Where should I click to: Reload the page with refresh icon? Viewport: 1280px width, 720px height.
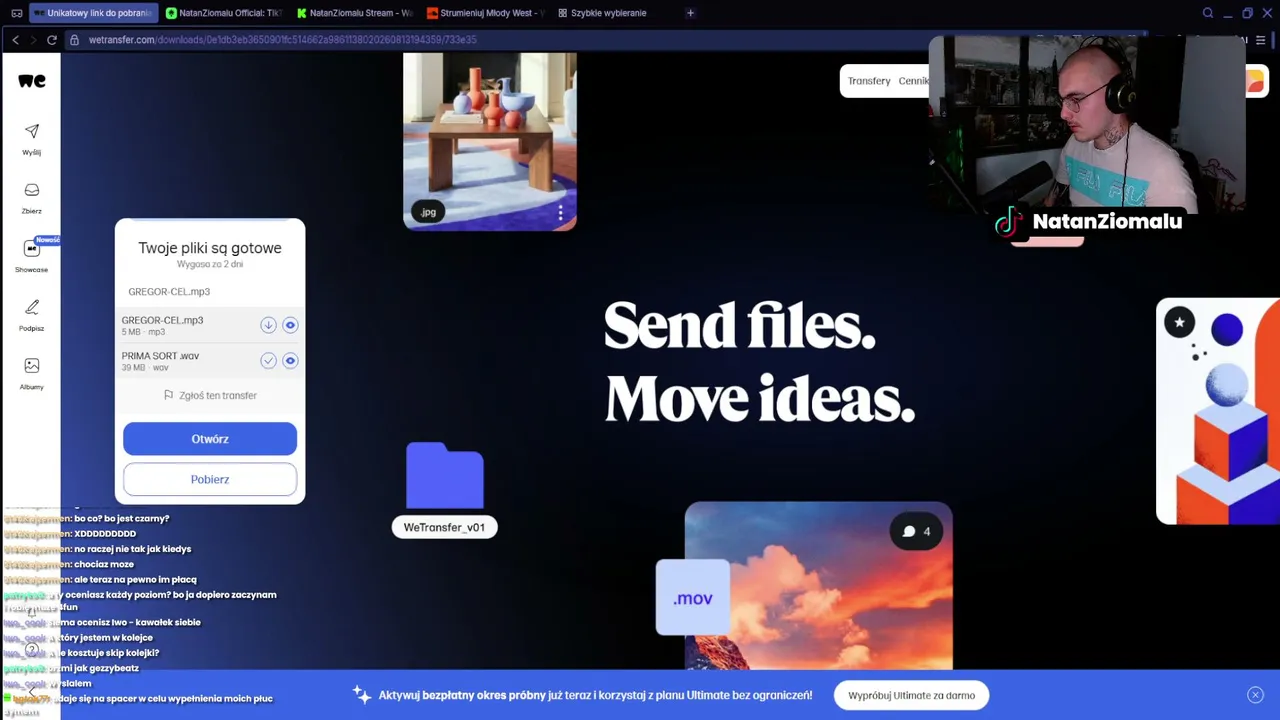pos(52,40)
